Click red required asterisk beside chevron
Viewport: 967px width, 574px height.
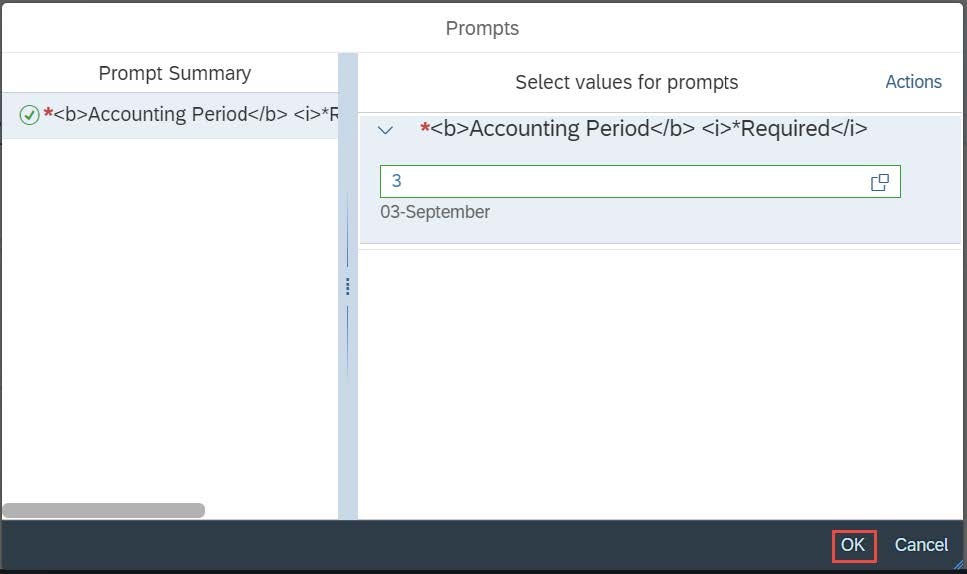424,128
